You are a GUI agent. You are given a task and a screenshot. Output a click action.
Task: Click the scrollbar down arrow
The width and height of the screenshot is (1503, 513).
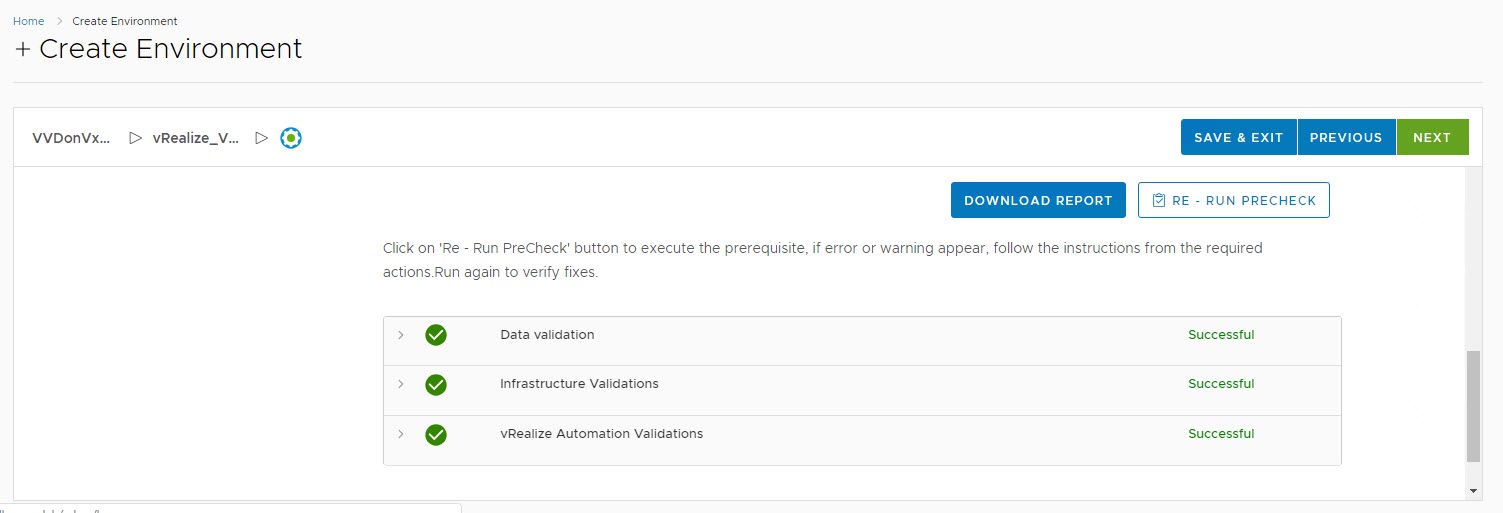point(1473,491)
